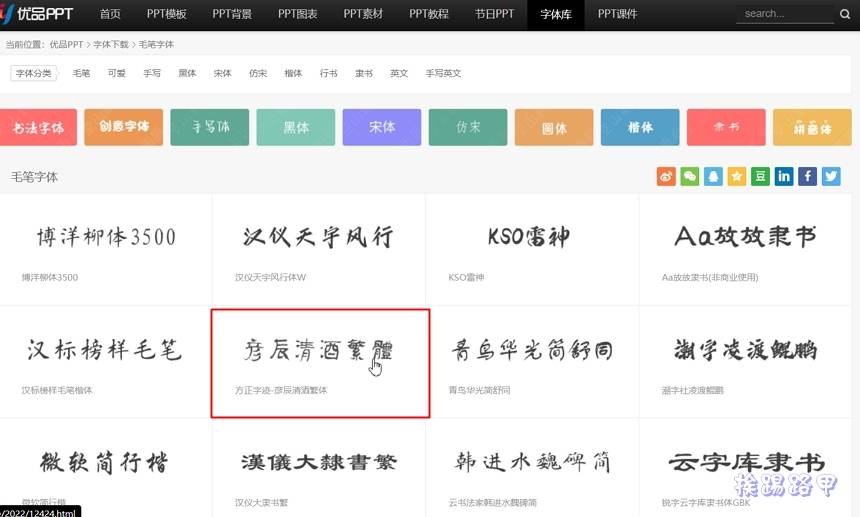Filter by 英文 category
This screenshot has width=860, height=517.
coord(399,73)
